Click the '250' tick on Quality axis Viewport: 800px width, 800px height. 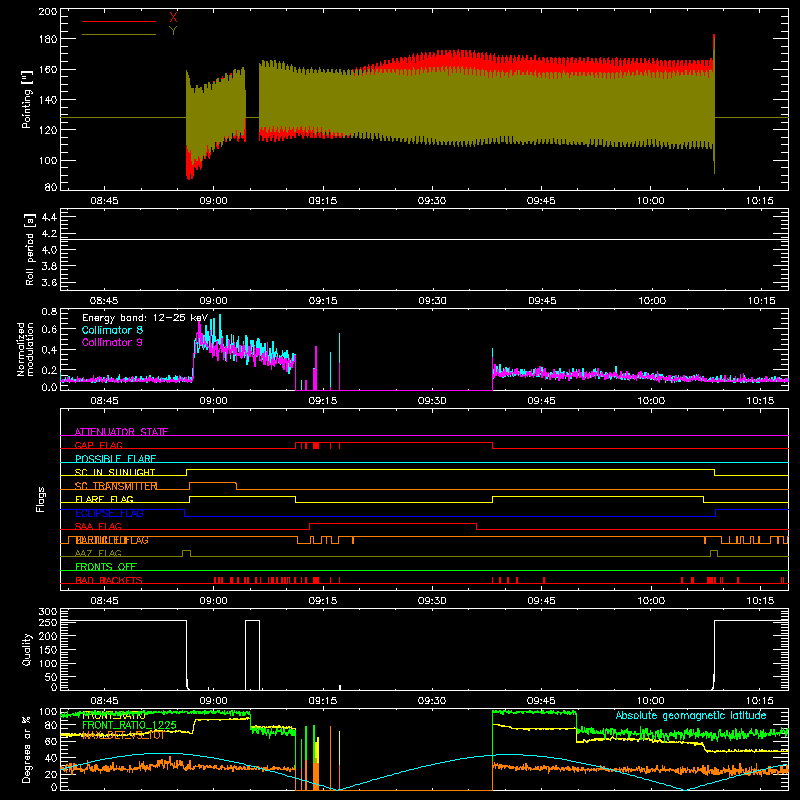pos(48,622)
